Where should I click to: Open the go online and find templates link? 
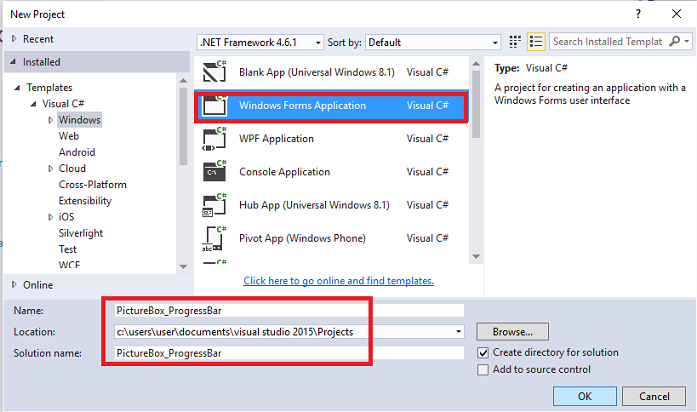click(338, 281)
